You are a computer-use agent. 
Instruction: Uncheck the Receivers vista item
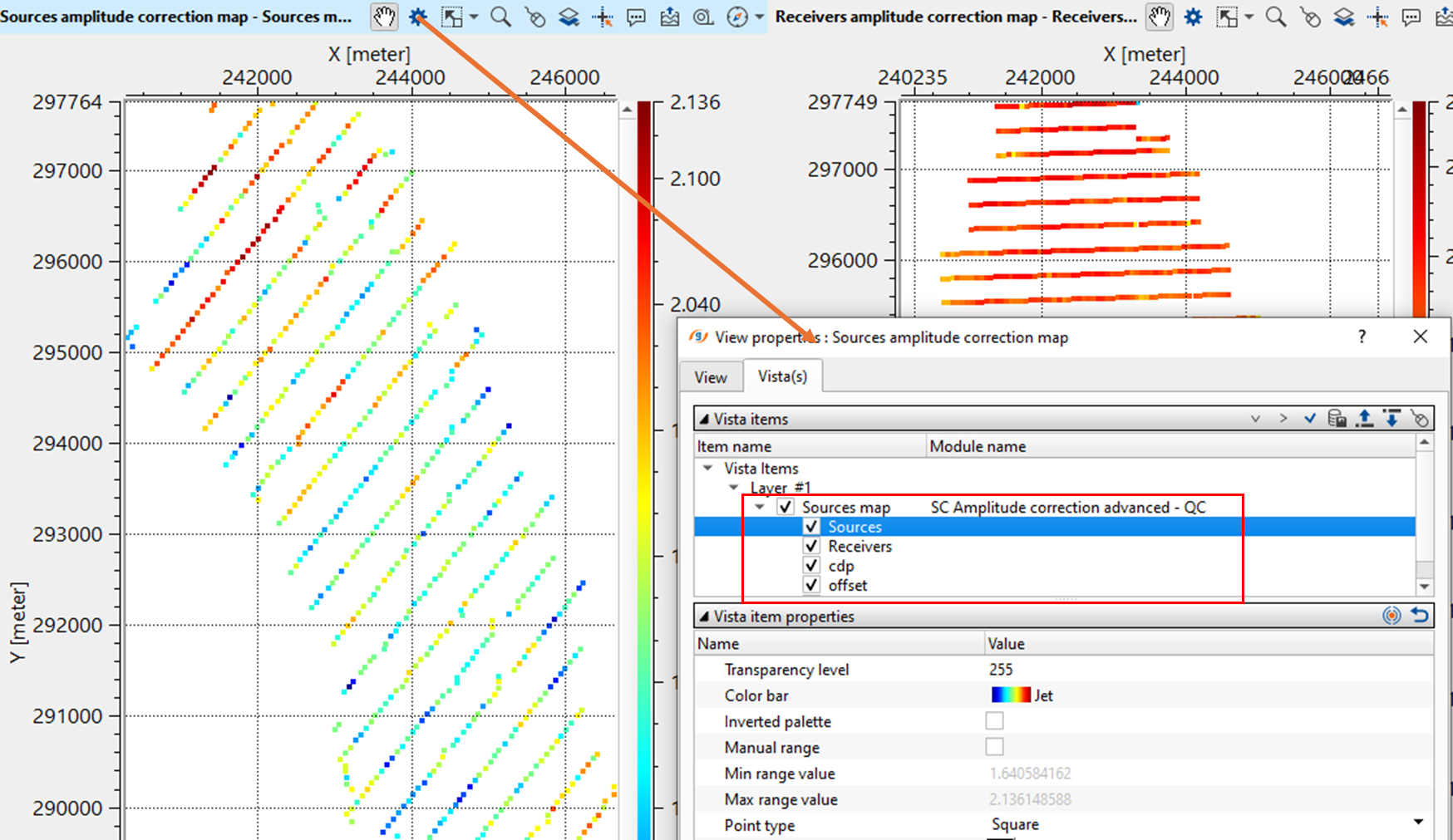812,546
